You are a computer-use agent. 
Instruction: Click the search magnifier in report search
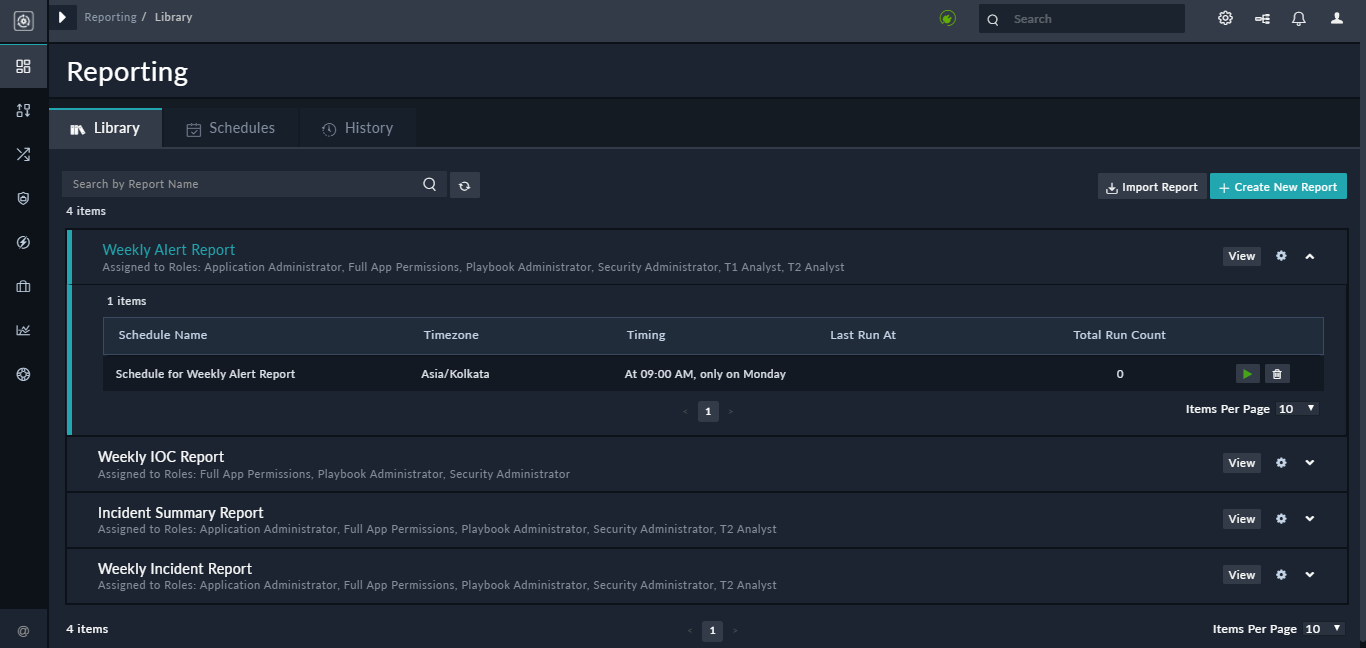(x=429, y=184)
